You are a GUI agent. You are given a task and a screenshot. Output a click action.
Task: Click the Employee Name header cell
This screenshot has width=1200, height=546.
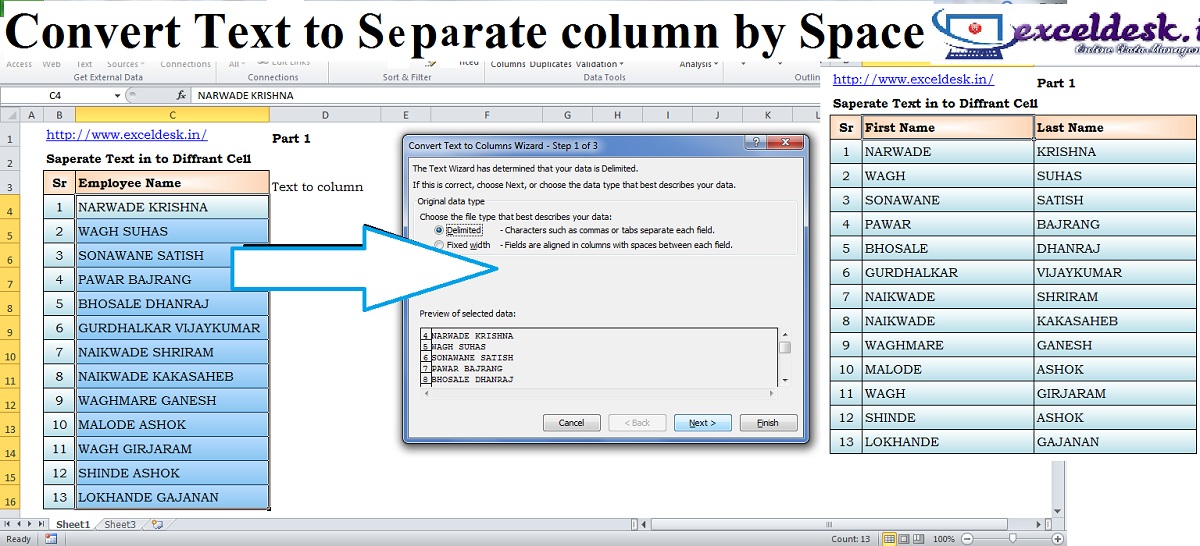(172, 183)
